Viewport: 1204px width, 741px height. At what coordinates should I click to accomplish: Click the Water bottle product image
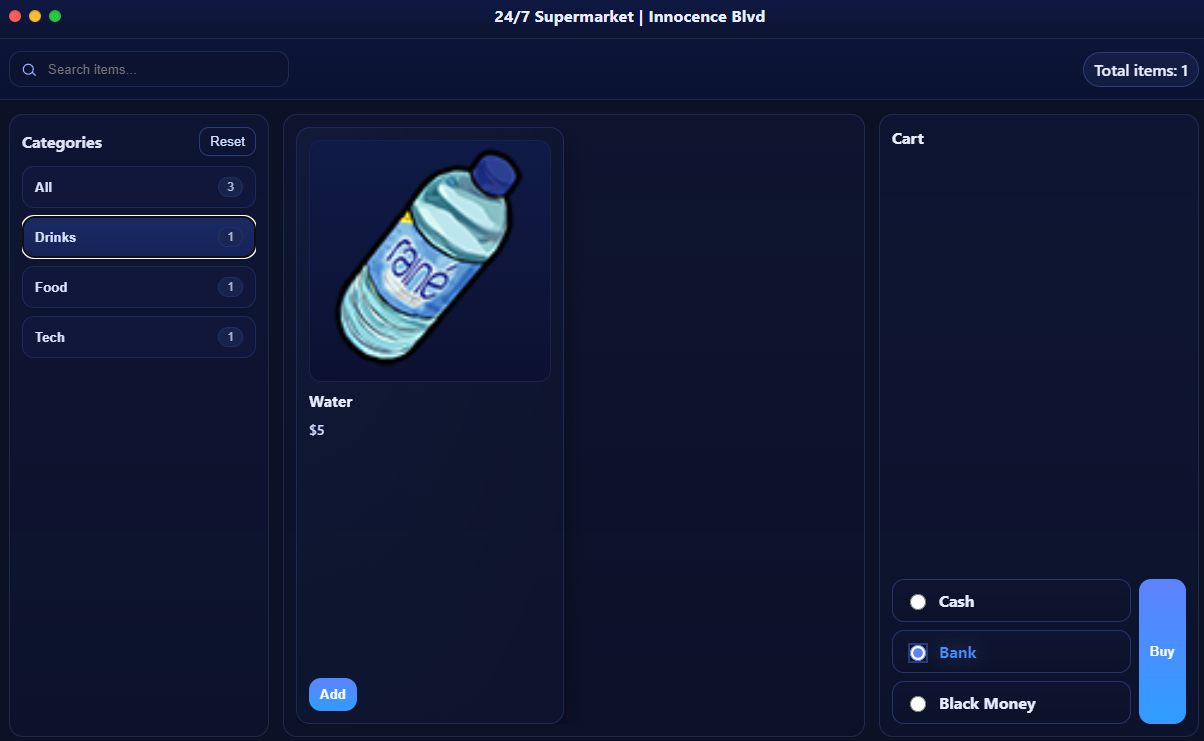pos(430,260)
